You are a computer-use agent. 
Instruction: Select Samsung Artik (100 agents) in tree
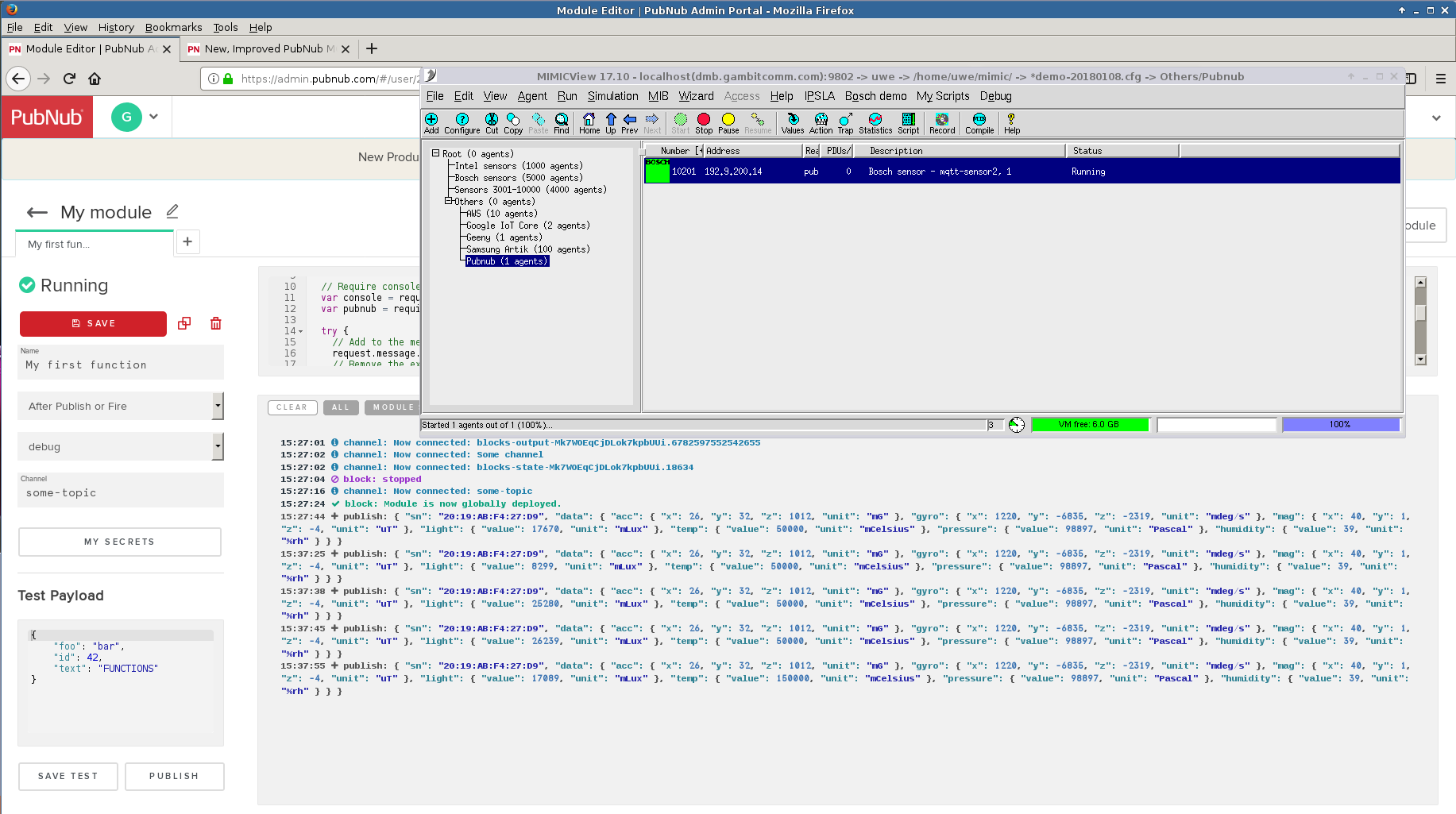tap(527, 249)
